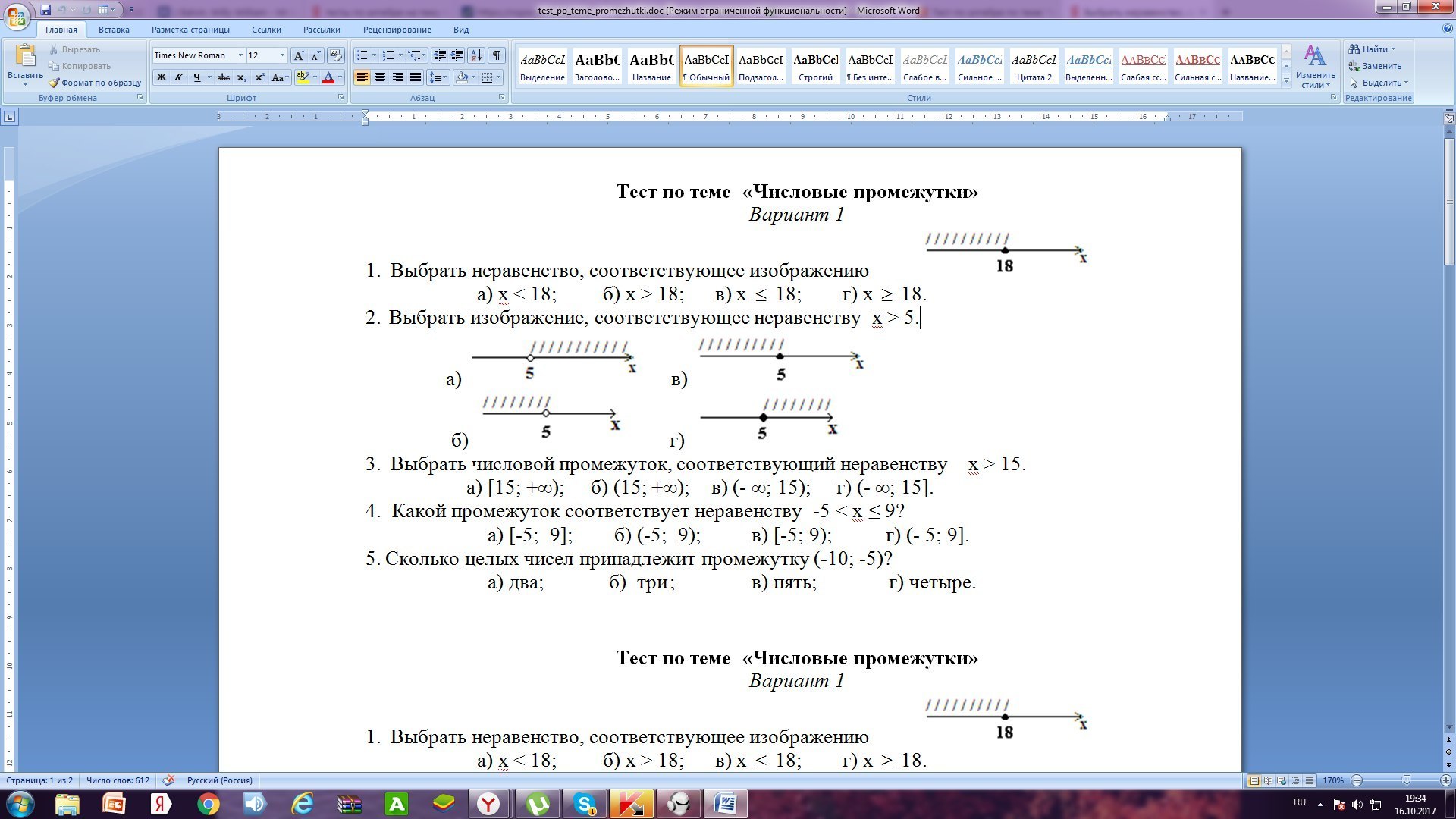Viewport: 1456px width, 819px height.
Task: Click the Increase Indent icon
Action: [457, 55]
